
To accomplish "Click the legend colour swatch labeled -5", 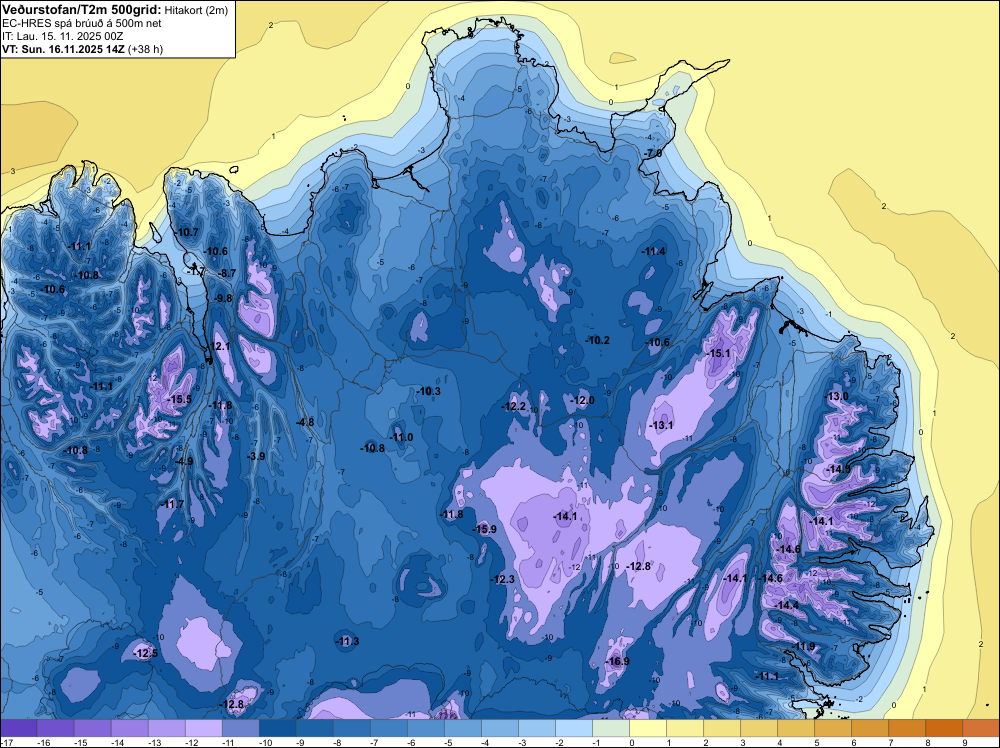I will coord(463,728).
